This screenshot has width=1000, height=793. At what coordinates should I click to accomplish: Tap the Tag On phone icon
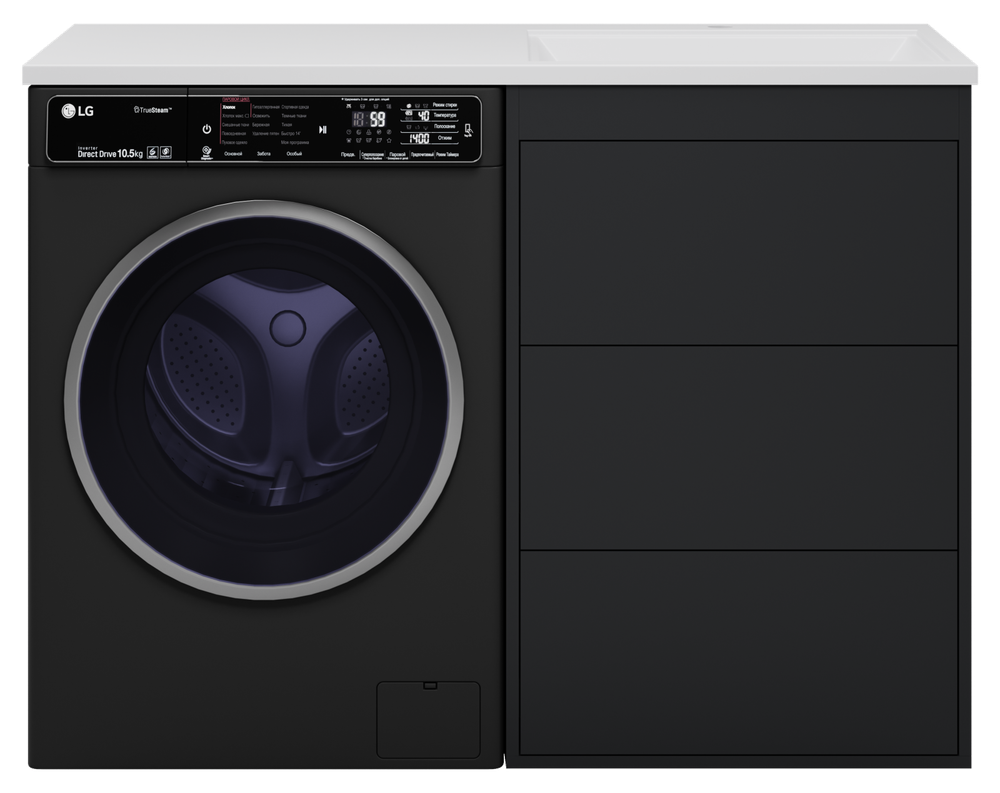(469, 131)
